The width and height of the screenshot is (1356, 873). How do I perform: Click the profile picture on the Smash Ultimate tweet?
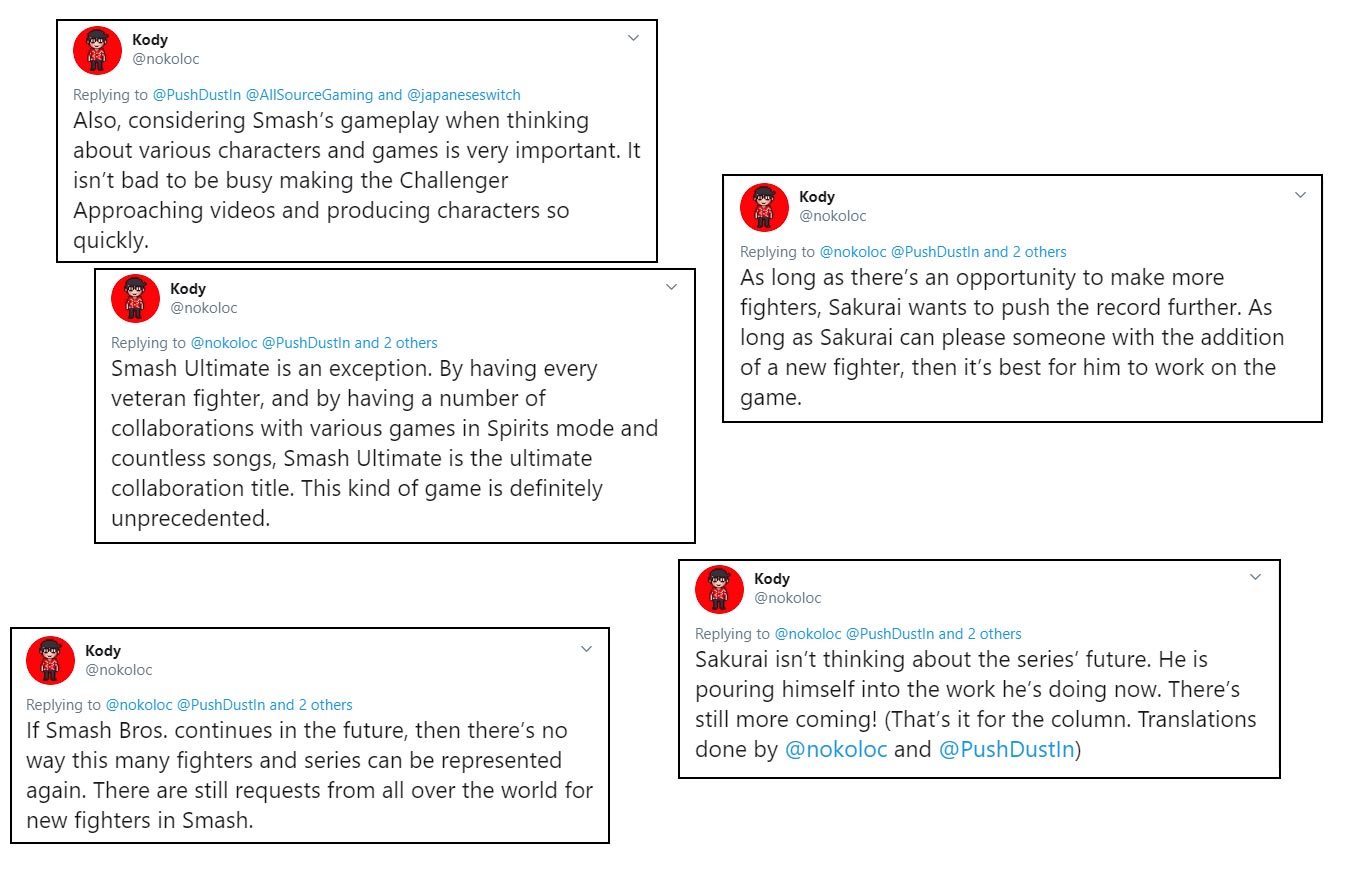coord(135,298)
